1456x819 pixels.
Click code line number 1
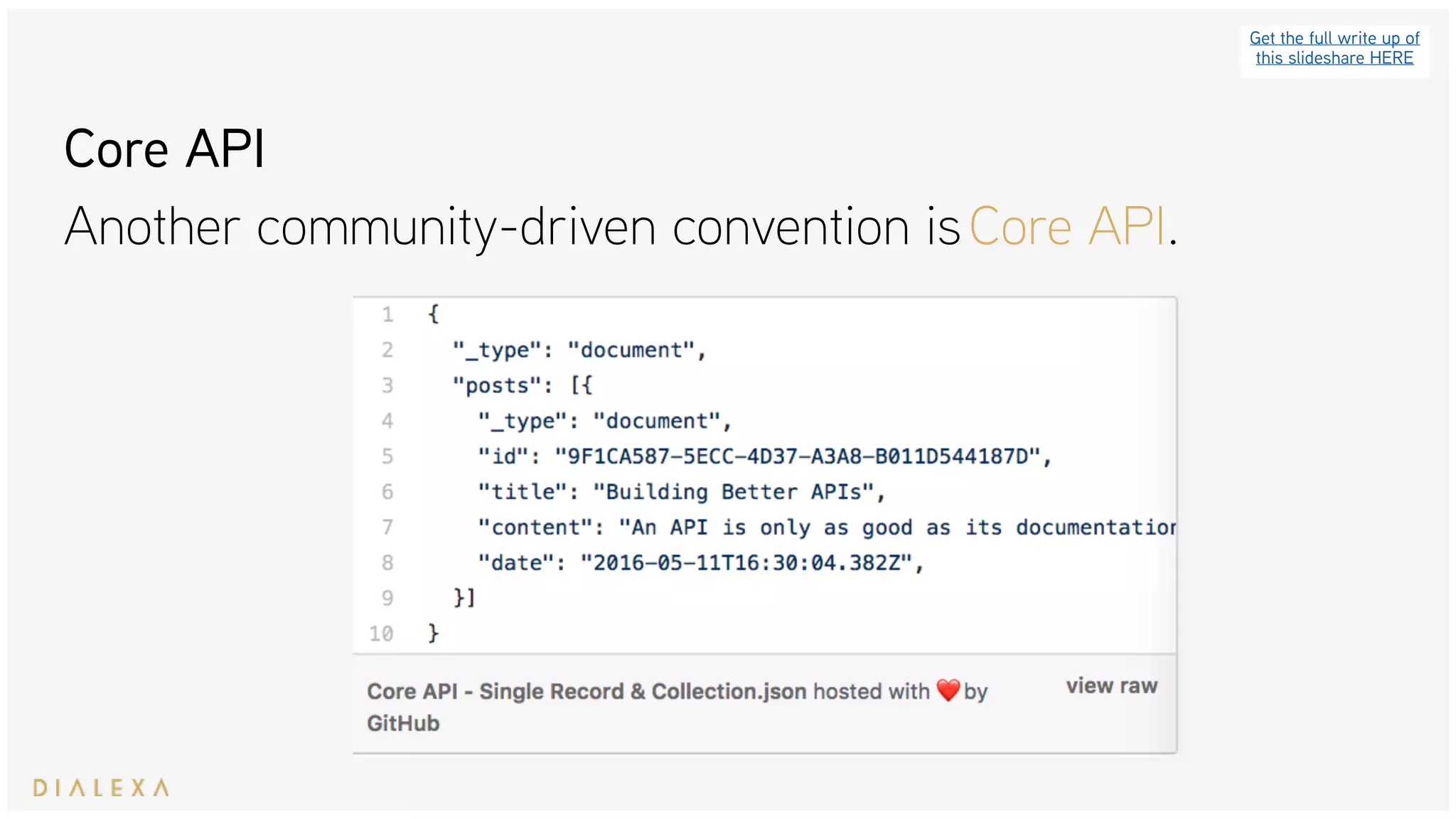click(387, 314)
